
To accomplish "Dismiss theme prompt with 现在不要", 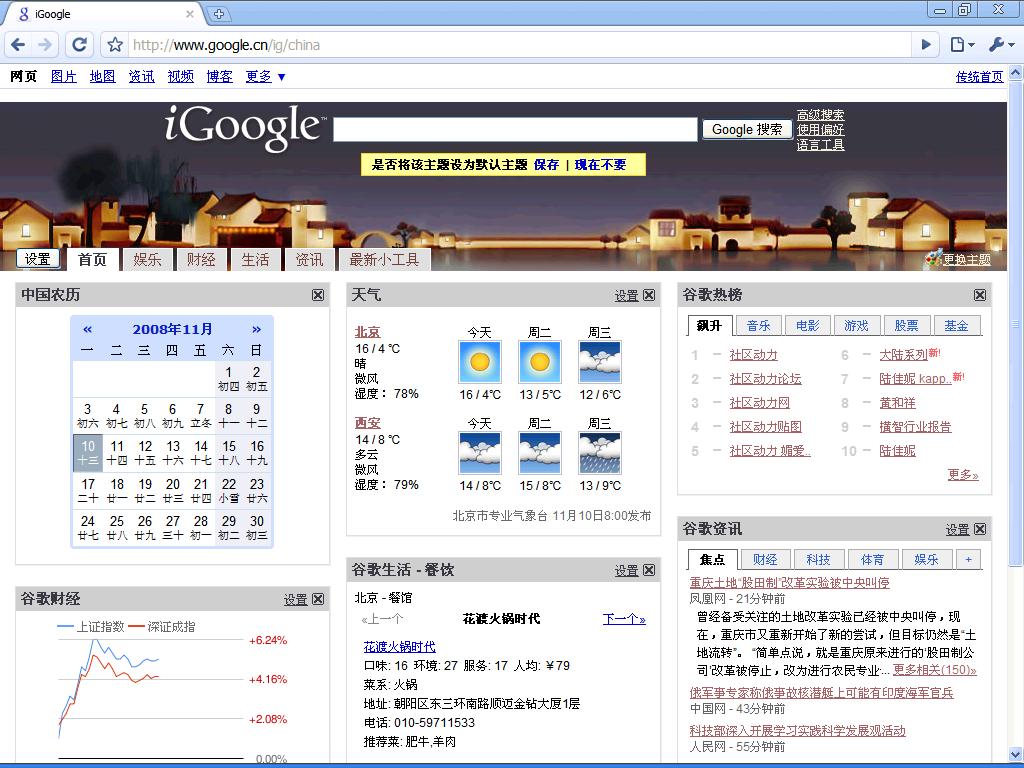I will (600, 165).
